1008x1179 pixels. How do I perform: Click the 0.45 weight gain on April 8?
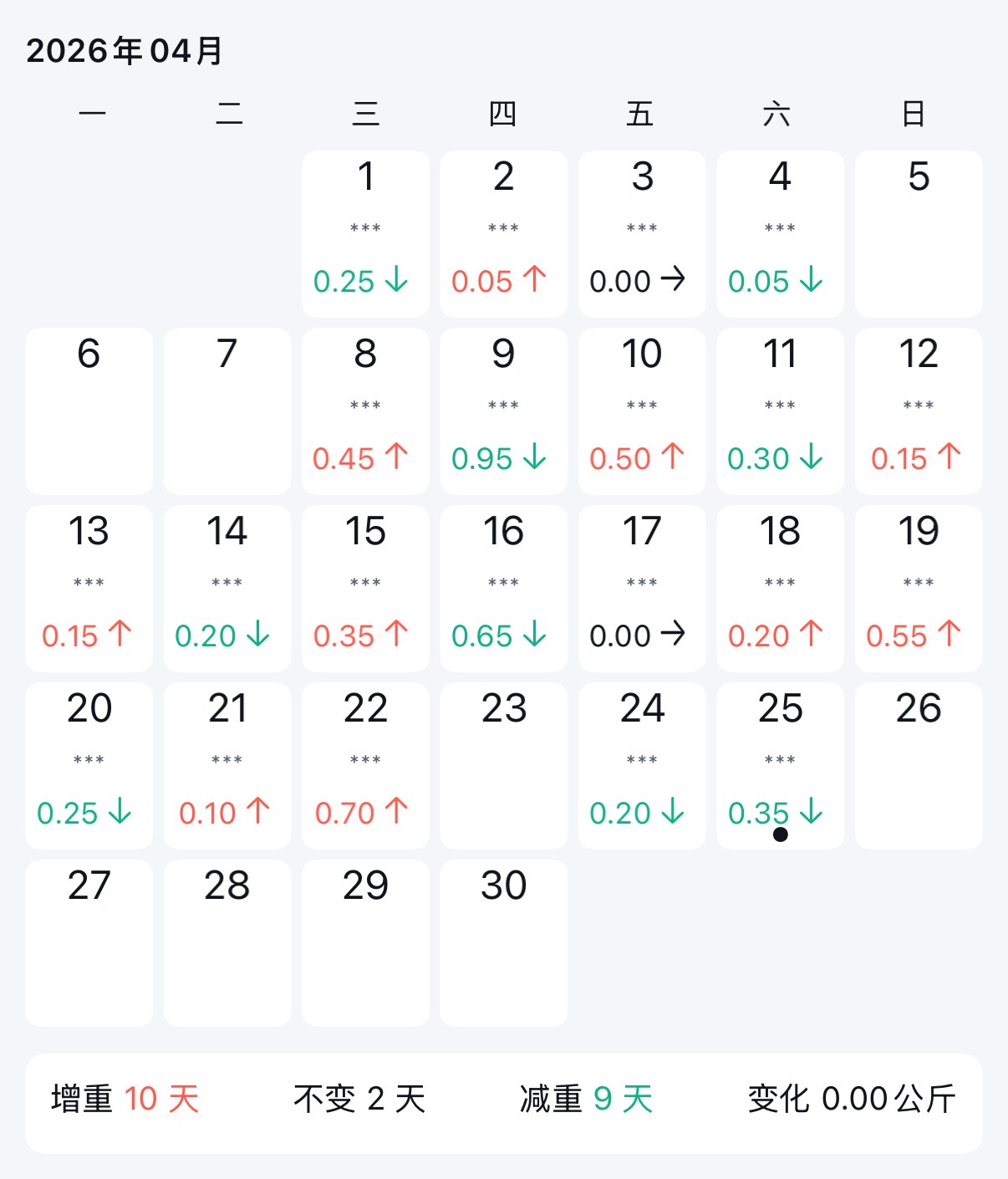[344, 458]
